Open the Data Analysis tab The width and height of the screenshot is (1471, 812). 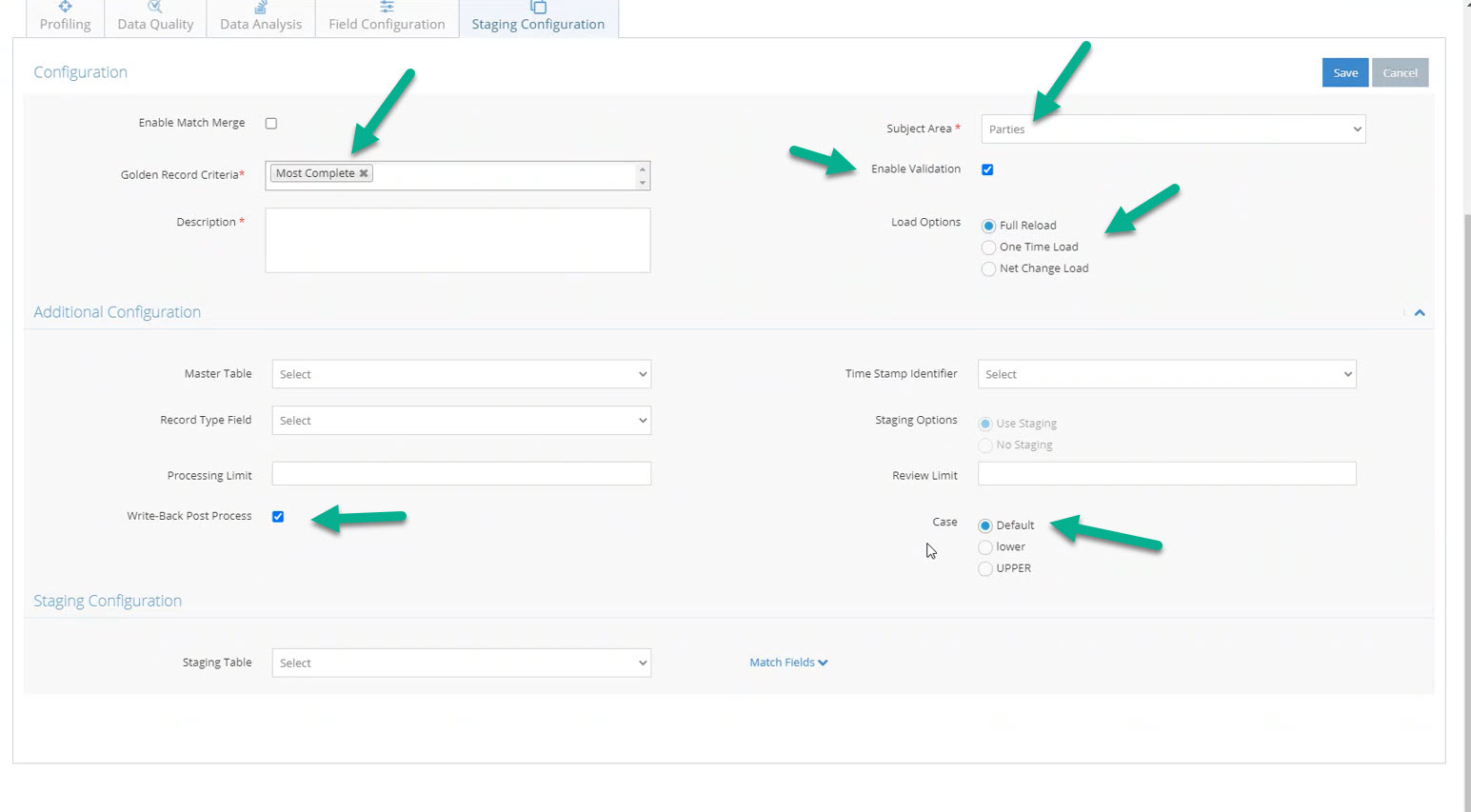tap(261, 18)
